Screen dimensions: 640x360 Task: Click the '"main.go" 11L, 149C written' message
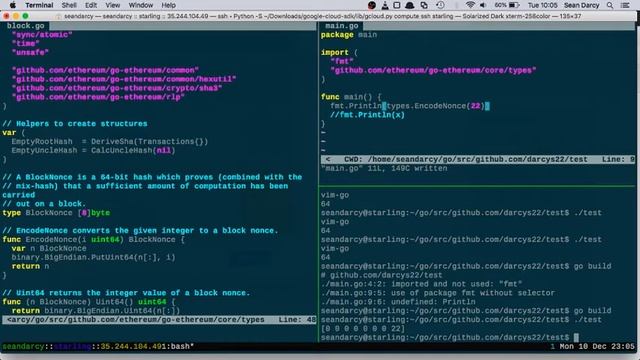384,169
